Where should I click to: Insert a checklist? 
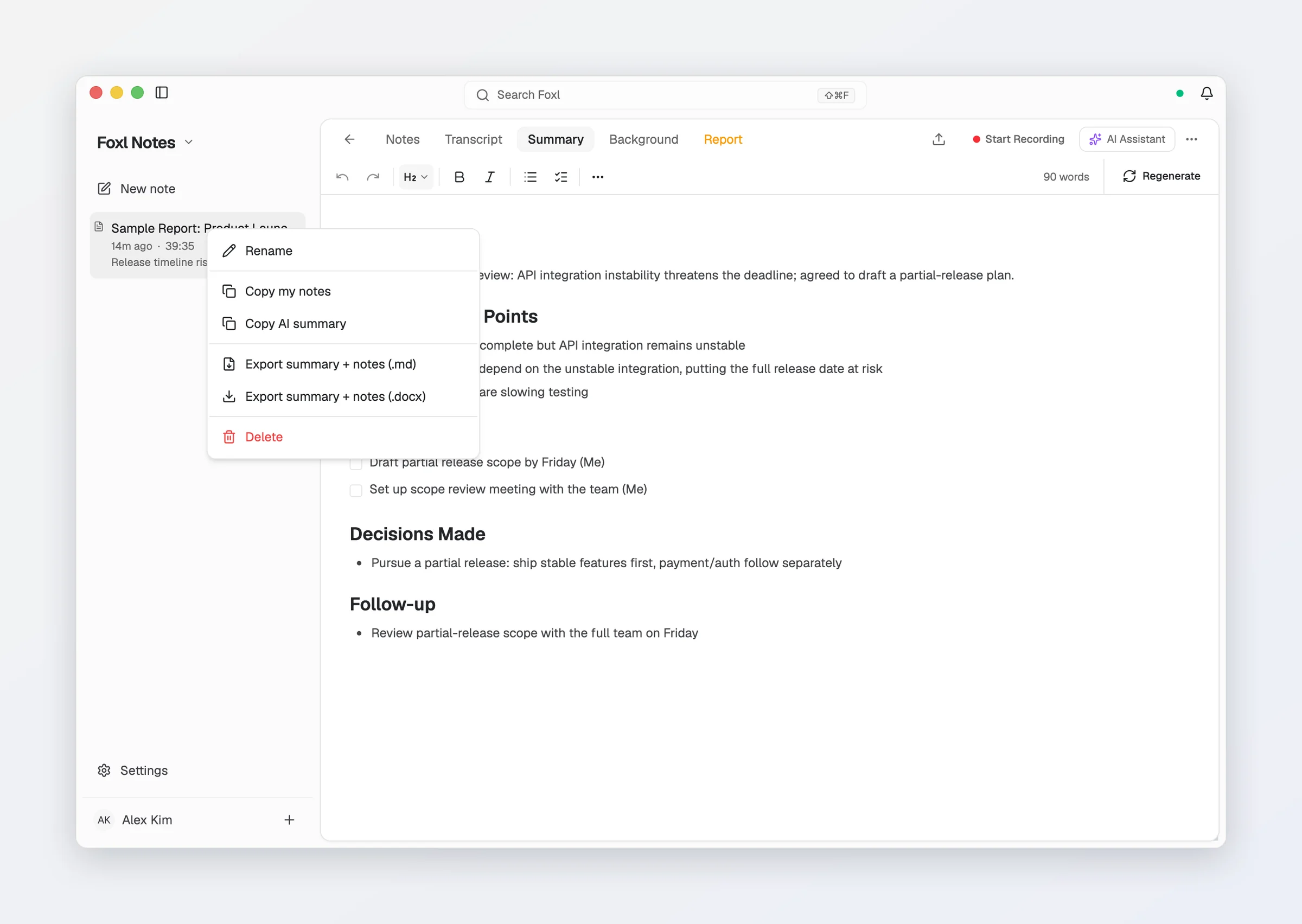(561, 177)
